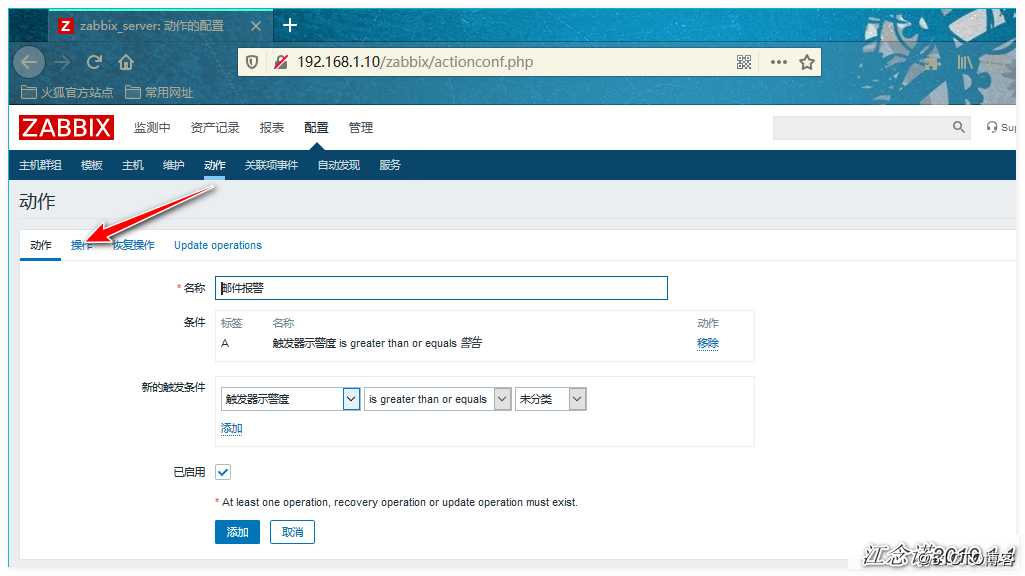Click the QR-code icon in the address bar

744,61
